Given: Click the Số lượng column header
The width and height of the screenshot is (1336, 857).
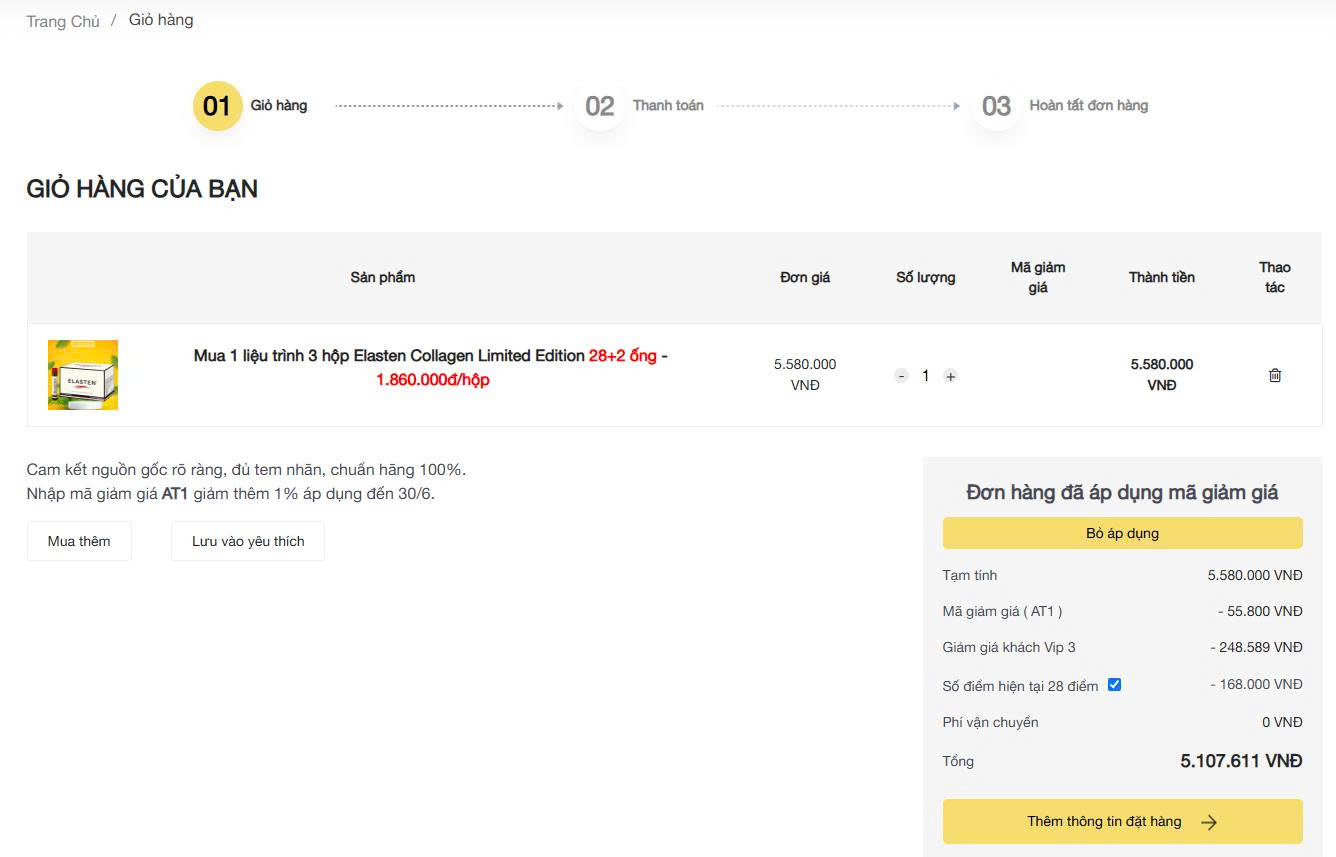Looking at the screenshot, I should pyautogui.click(x=926, y=277).
